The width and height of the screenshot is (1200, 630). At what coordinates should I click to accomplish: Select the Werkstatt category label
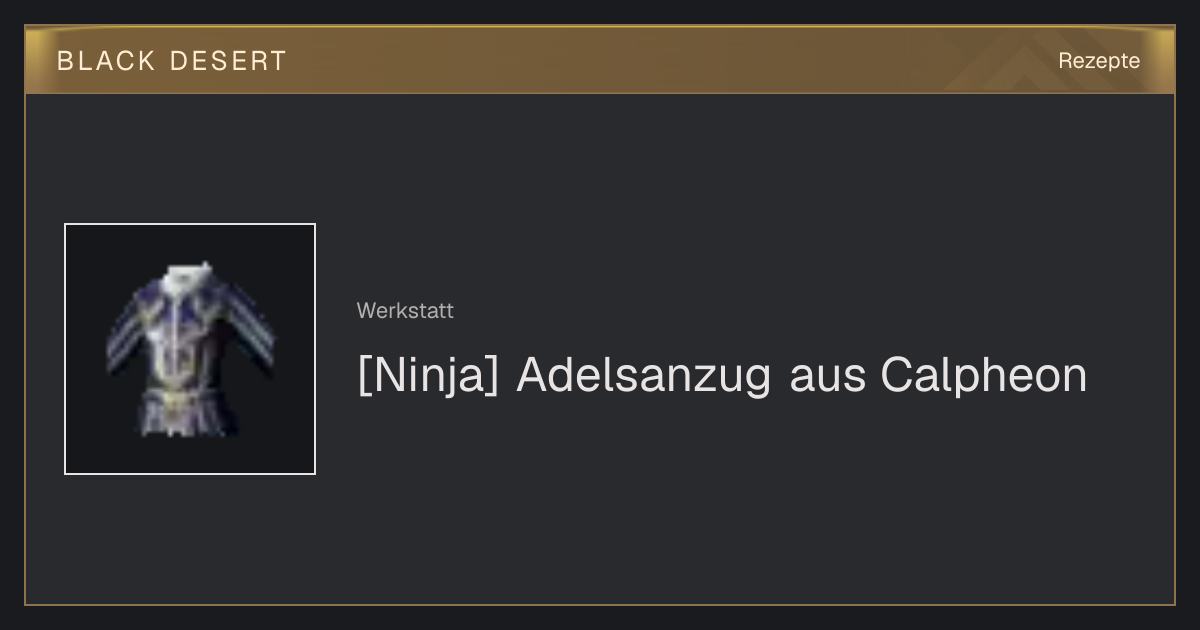click(x=405, y=311)
